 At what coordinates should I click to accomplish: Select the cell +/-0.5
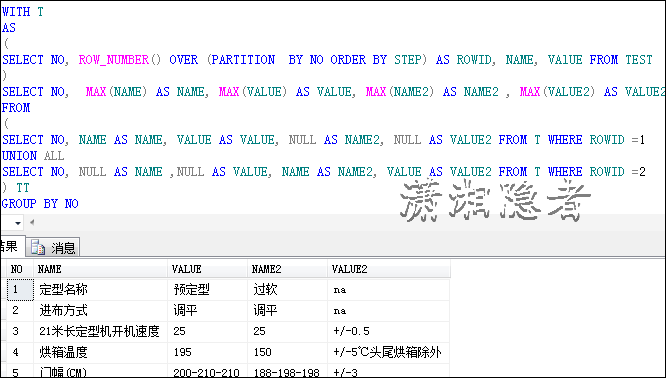[389, 331]
